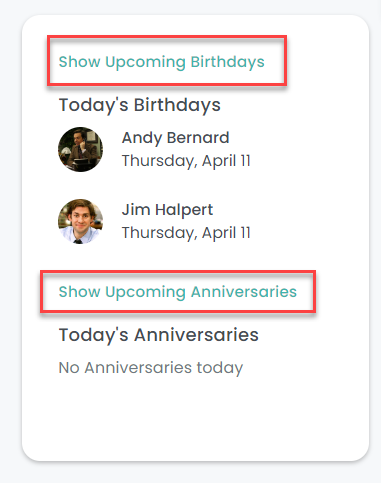
Task: Click the first name Andy
Action: click(x=142, y=138)
